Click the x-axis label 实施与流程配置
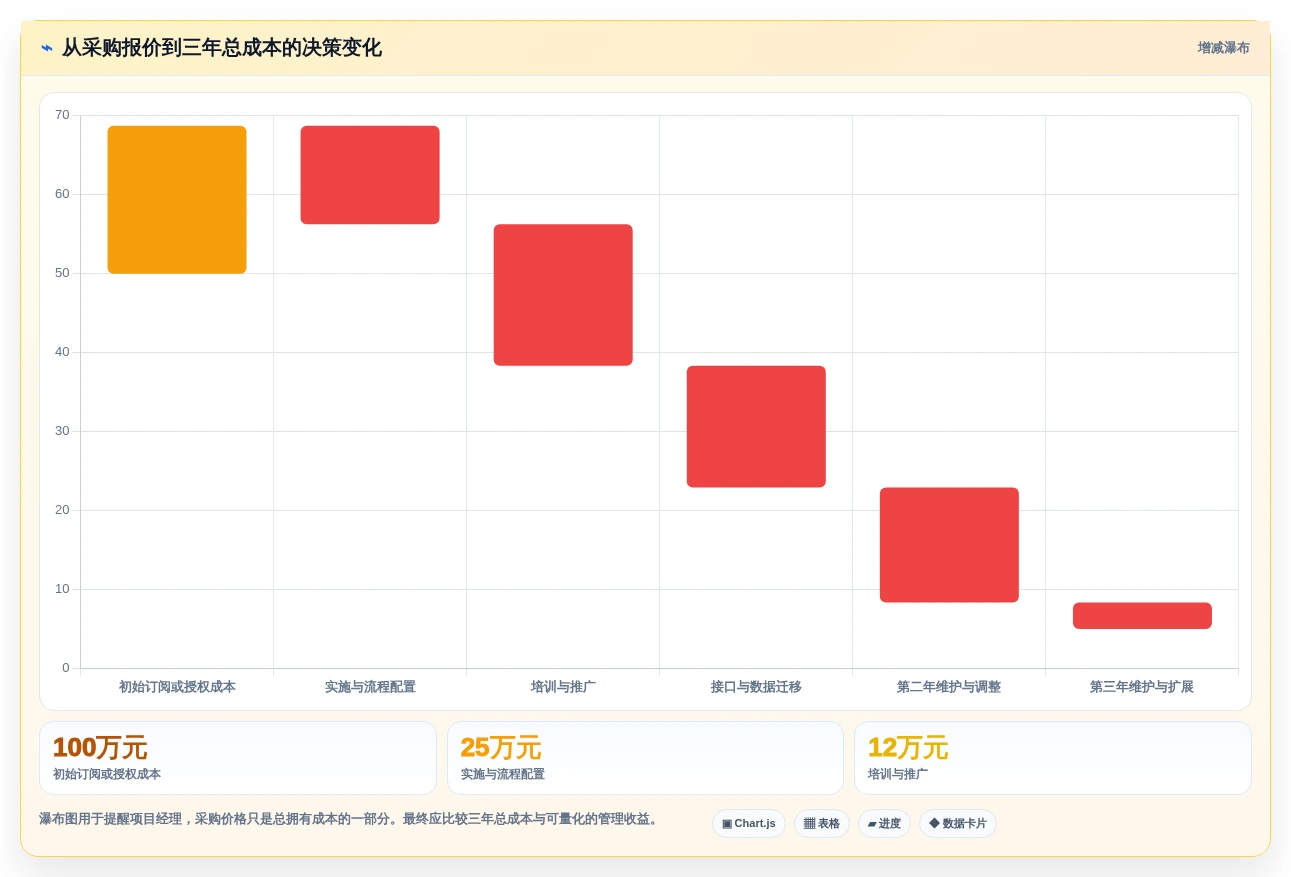Image resolution: width=1291 pixels, height=877 pixels. 370,687
